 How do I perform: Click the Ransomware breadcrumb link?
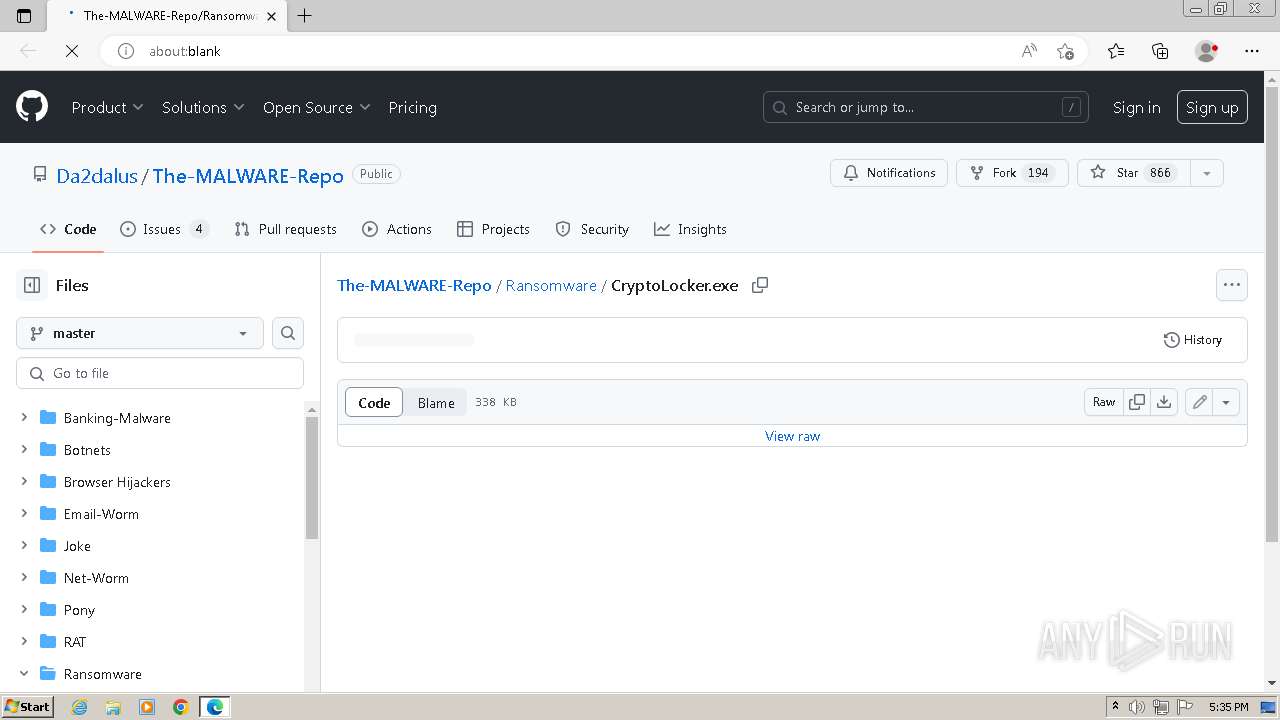tap(551, 285)
